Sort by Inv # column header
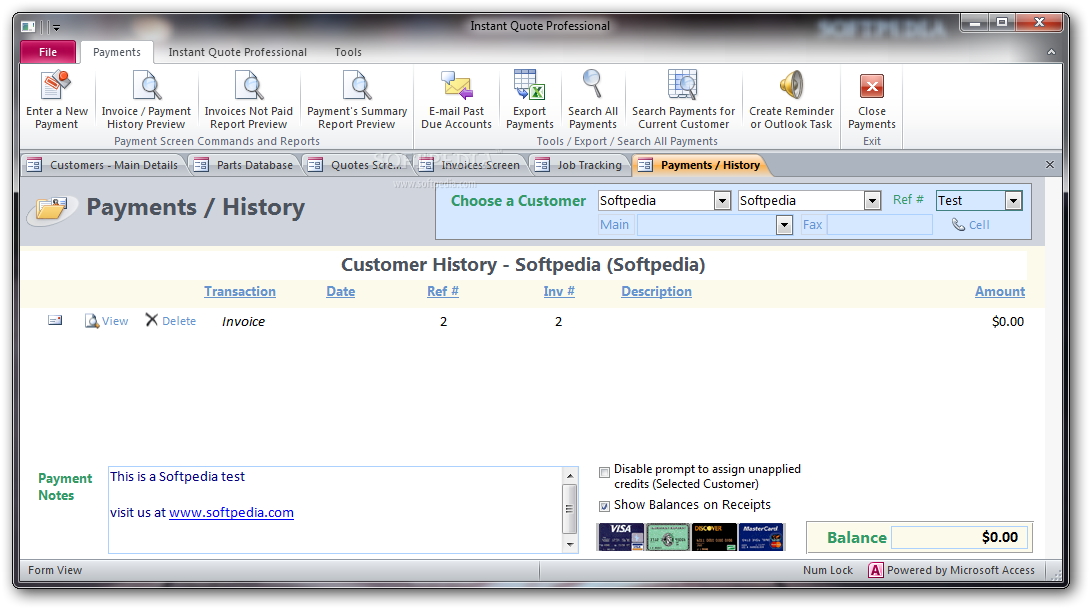Screen dimensions: 1090x609 pos(559,291)
